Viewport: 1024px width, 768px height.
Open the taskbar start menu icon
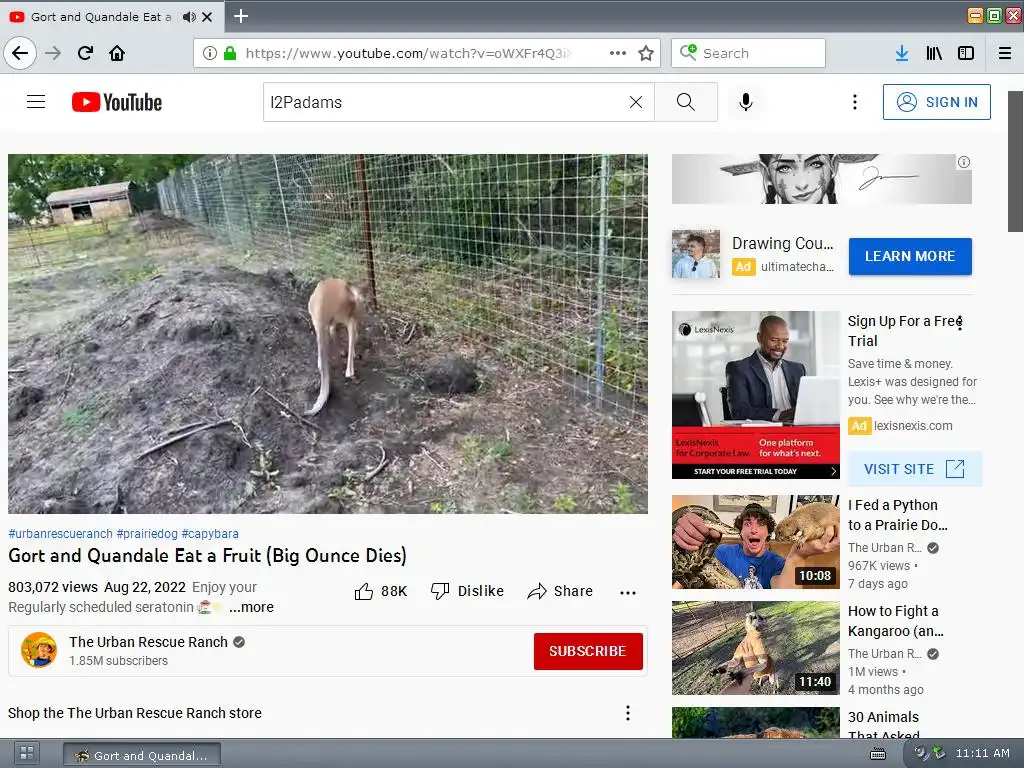[27, 754]
